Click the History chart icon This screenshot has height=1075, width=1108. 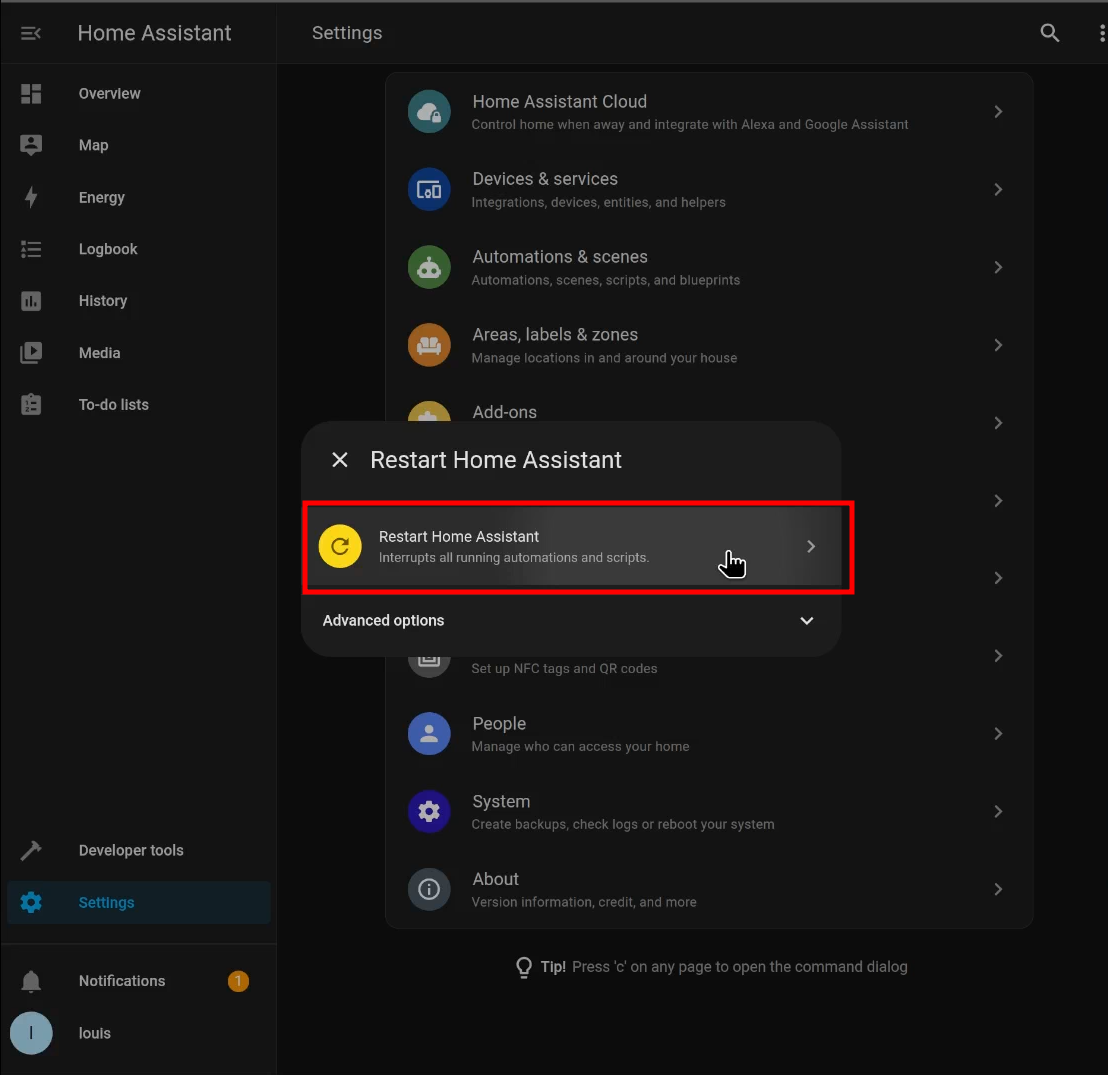(31, 301)
